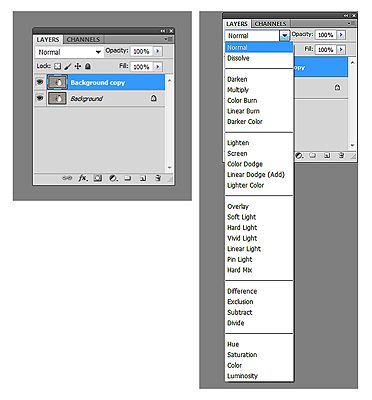Click trash icon in right Layers panel
The height and width of the screenshot is (400, 372).
[x=341, y=156]
